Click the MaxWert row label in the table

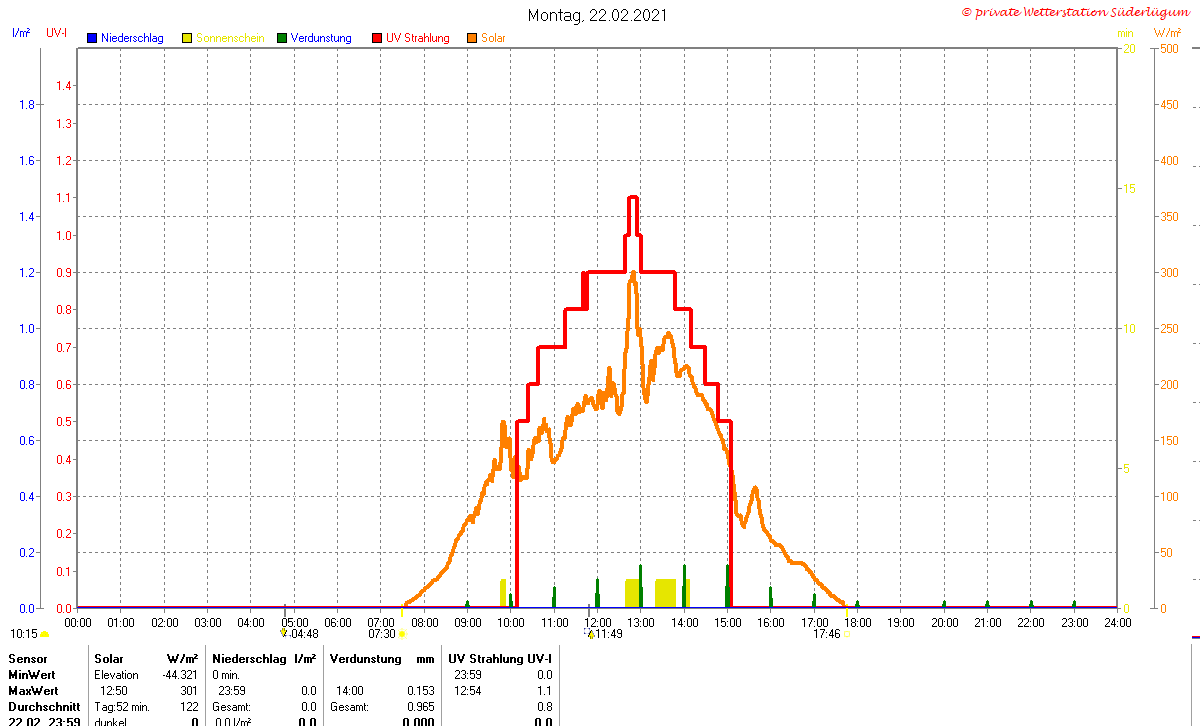click(x=32, y=691)
